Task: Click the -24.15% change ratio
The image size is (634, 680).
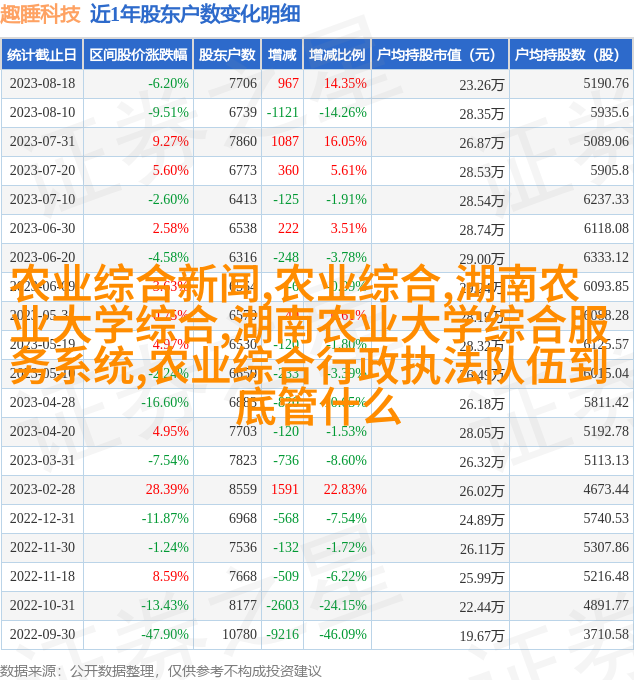Action: [343, 605]
